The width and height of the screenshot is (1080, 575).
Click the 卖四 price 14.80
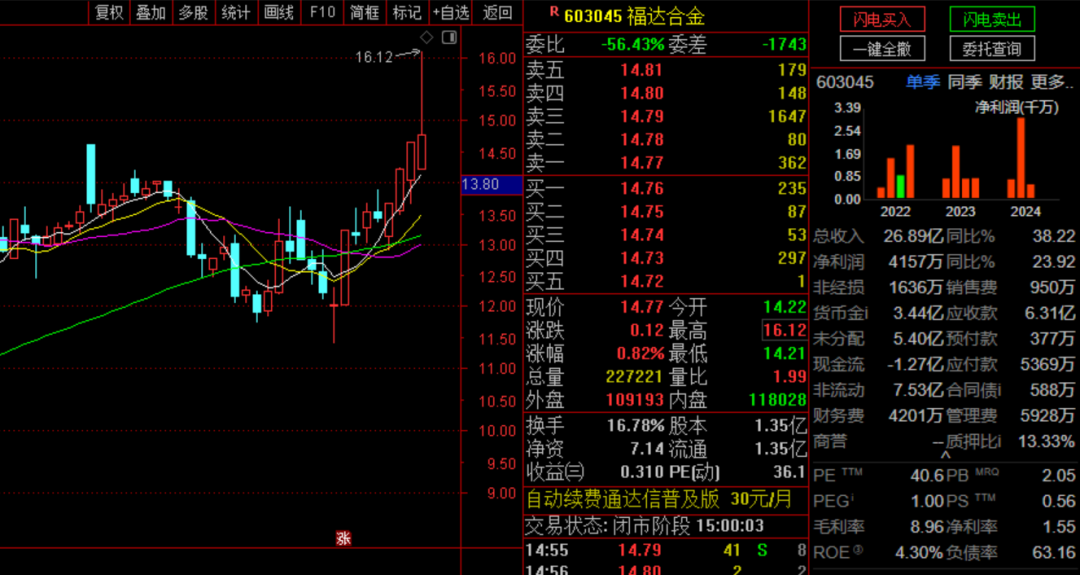pyautogui.click(x=642, y=93)
